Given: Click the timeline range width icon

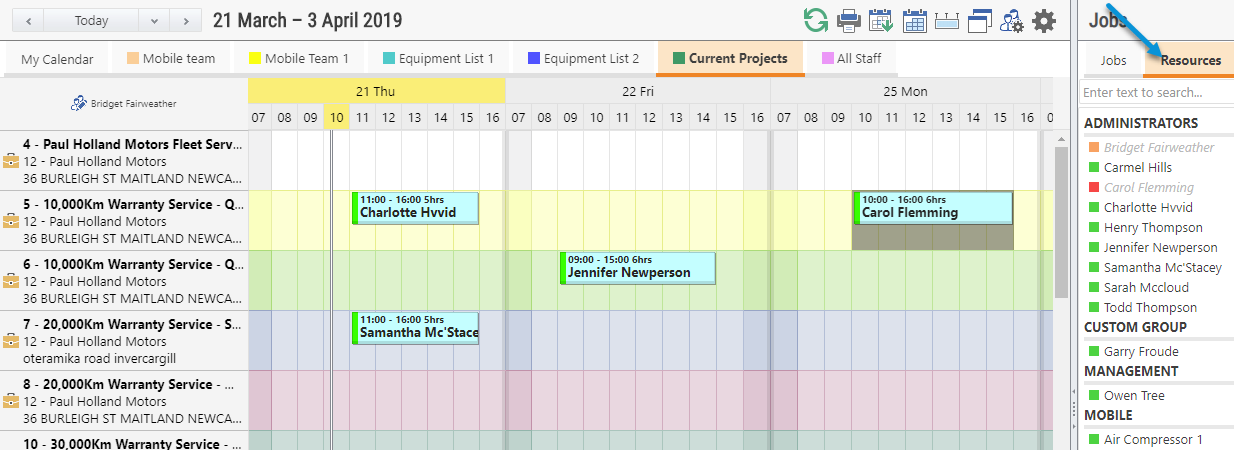Looking at the screenshot, I should [x=946, y=21].
